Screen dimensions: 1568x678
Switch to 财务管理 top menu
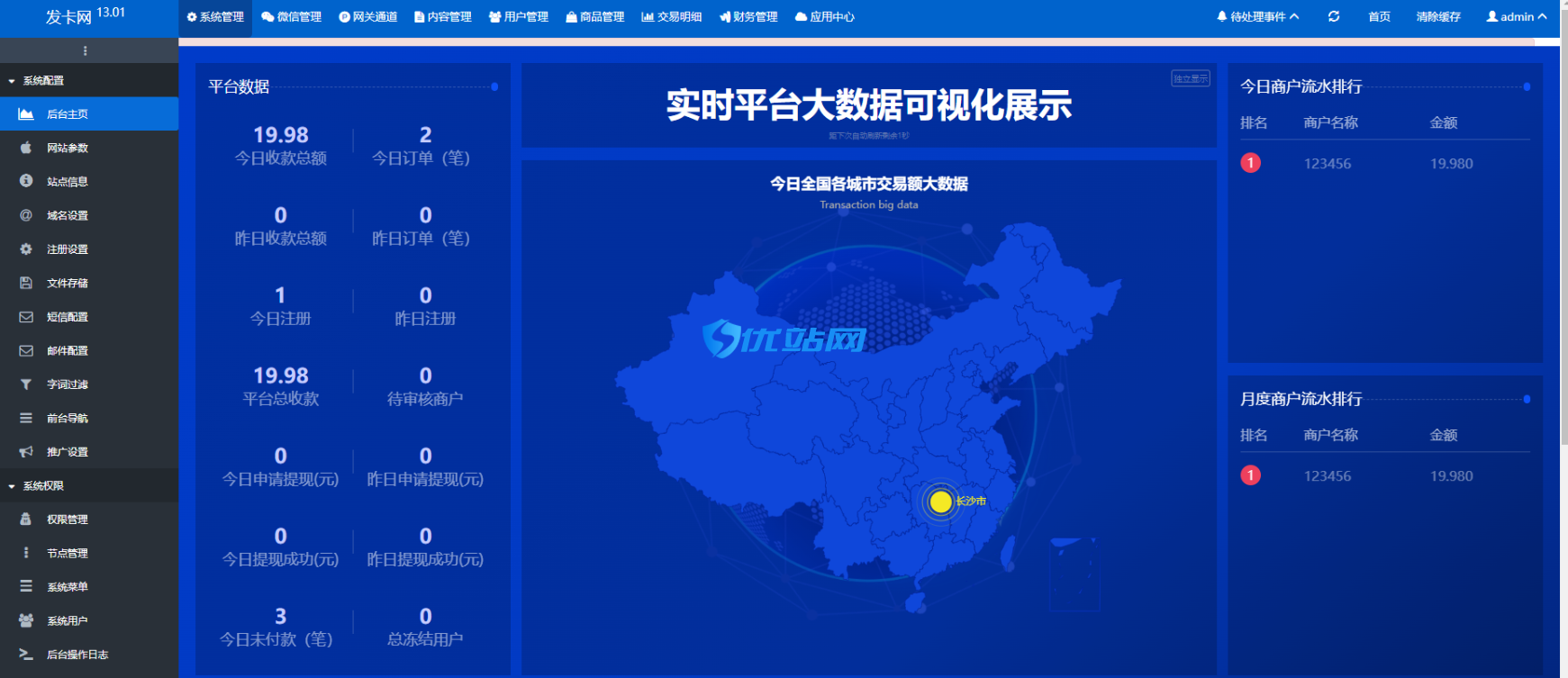coord(748,16)
